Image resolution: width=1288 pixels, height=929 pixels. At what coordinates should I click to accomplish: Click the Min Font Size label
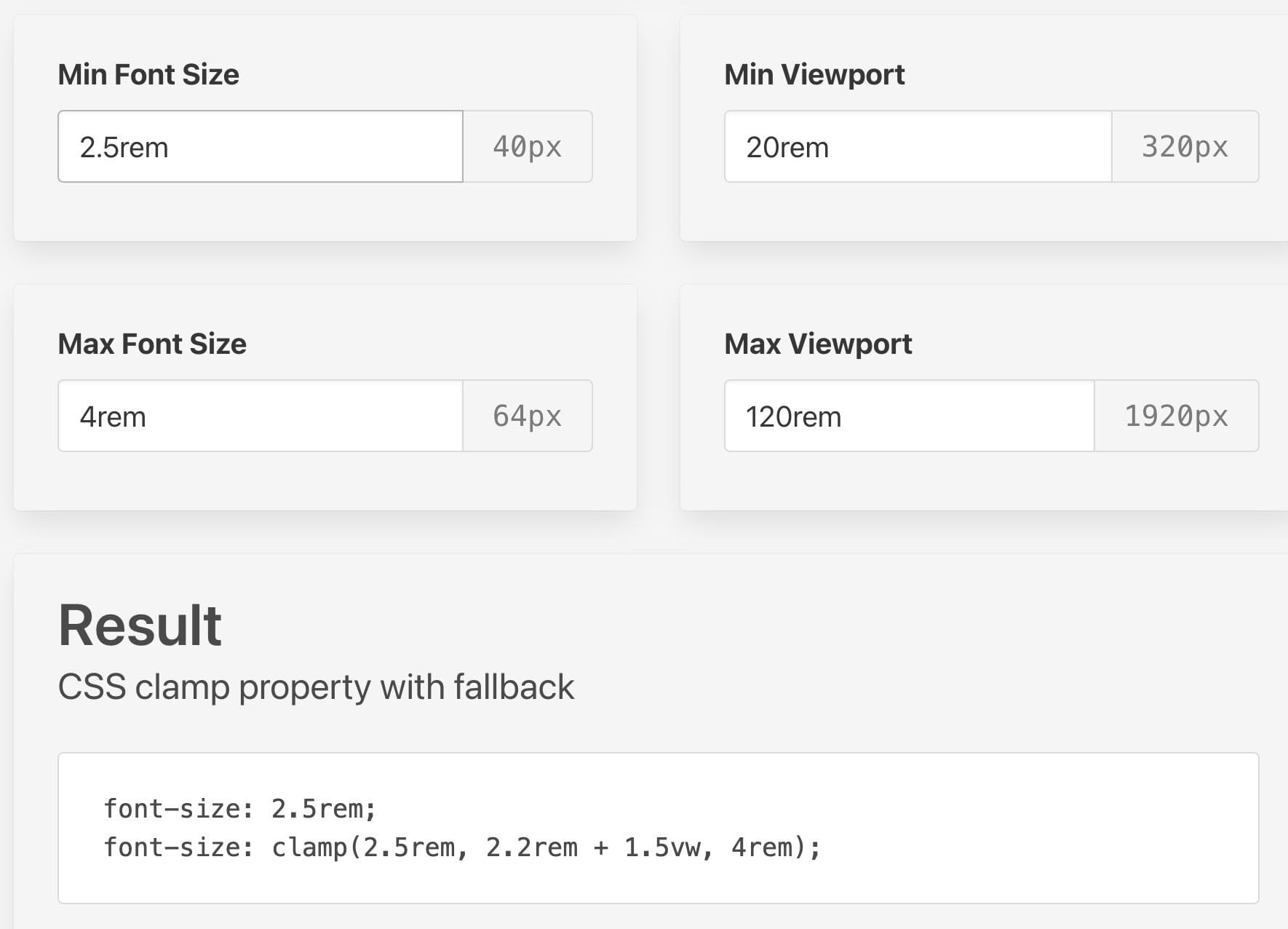[148, 74]
